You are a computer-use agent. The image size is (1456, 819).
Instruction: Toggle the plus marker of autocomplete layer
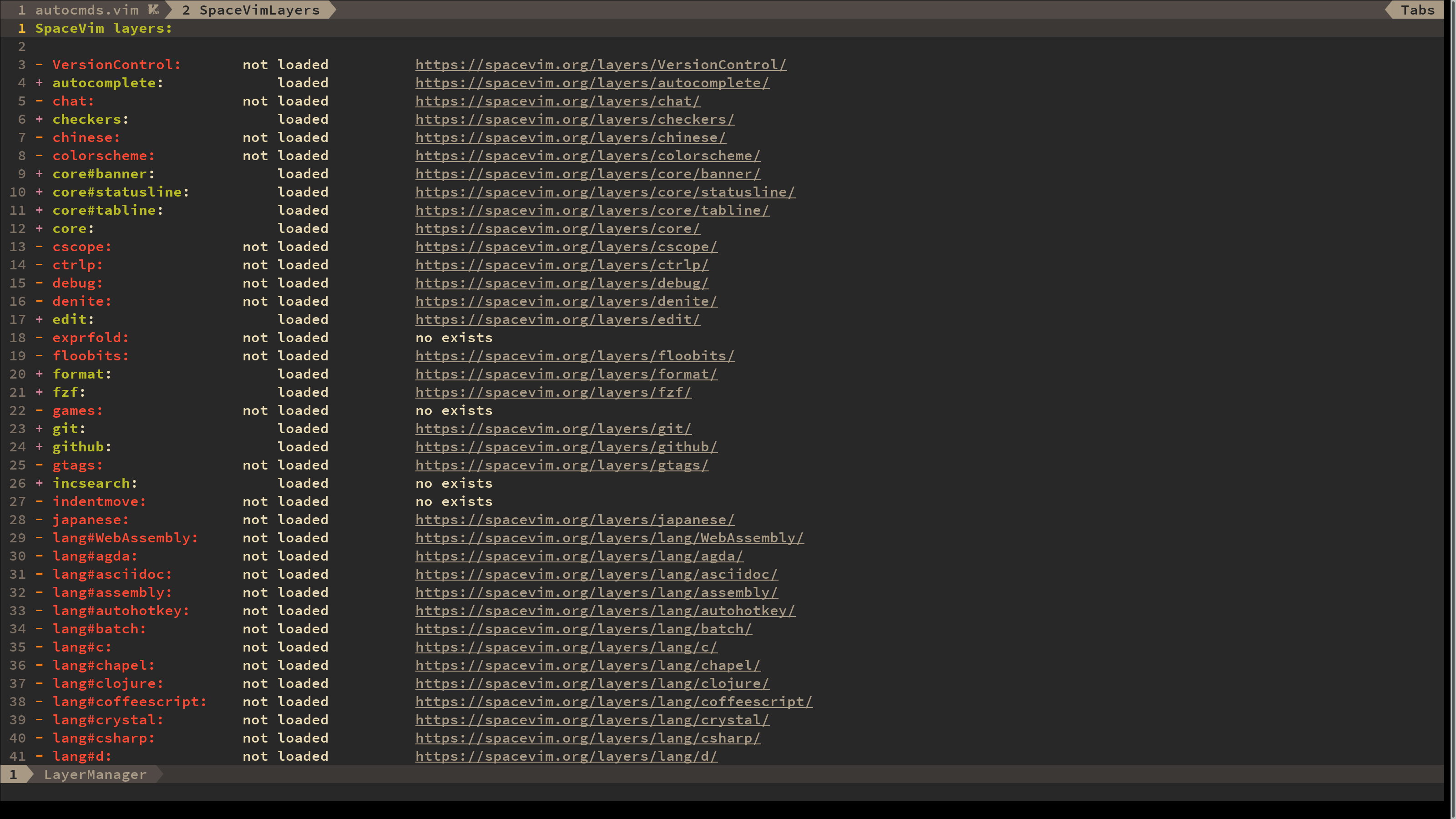click(x=39, y=83)
